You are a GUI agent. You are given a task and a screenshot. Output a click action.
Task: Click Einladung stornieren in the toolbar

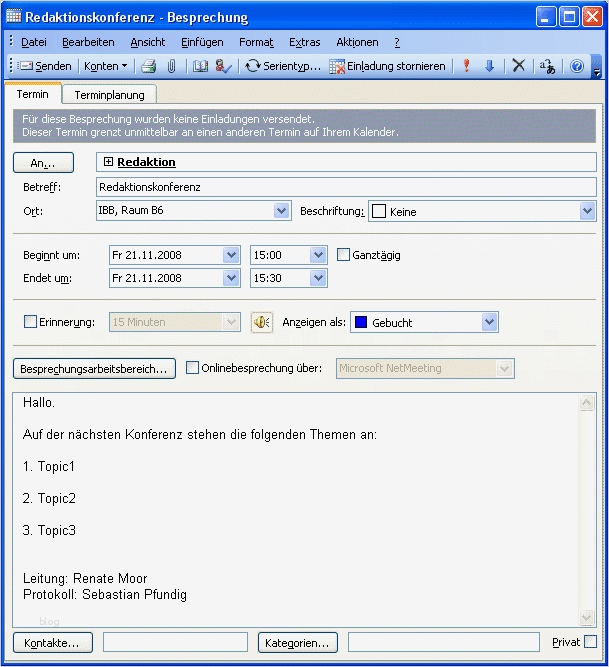[388, 66]
